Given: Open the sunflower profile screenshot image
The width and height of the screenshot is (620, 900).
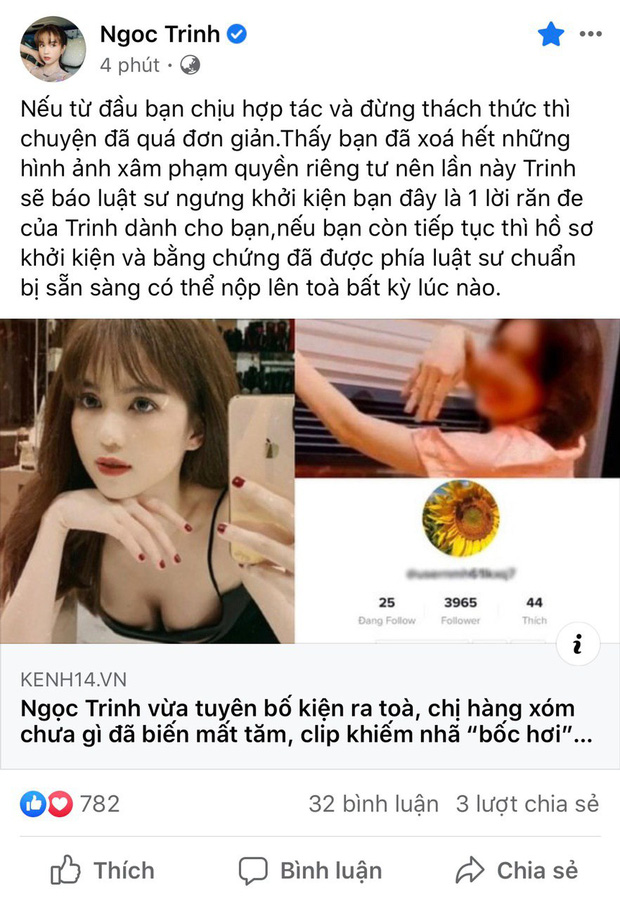Looking at the screenshot, I should (x=458, y=560).
